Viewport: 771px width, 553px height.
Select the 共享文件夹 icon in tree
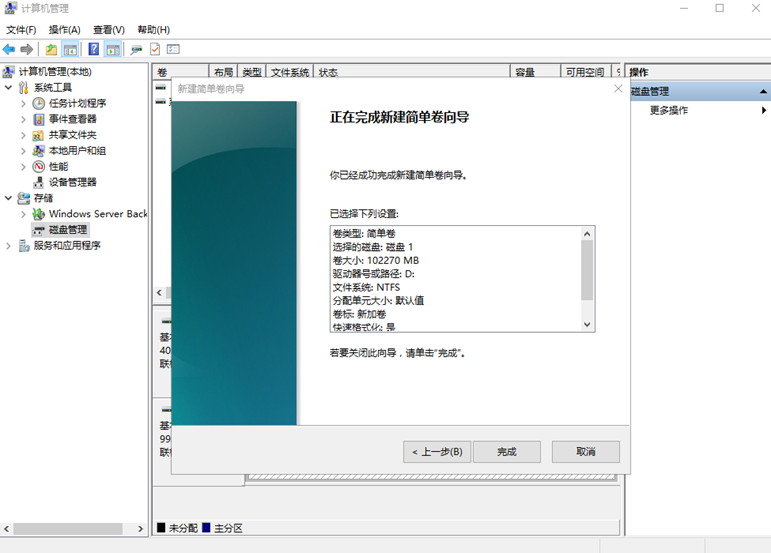coord(38,135)
